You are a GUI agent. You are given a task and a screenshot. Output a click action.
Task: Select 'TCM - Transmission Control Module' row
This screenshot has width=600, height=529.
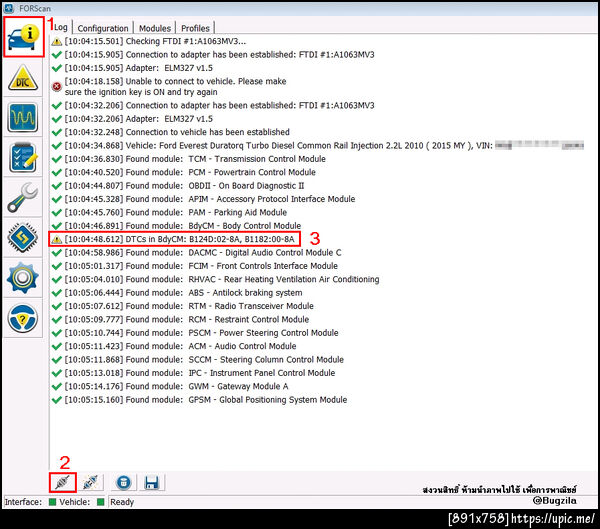[x=189, y=159]
